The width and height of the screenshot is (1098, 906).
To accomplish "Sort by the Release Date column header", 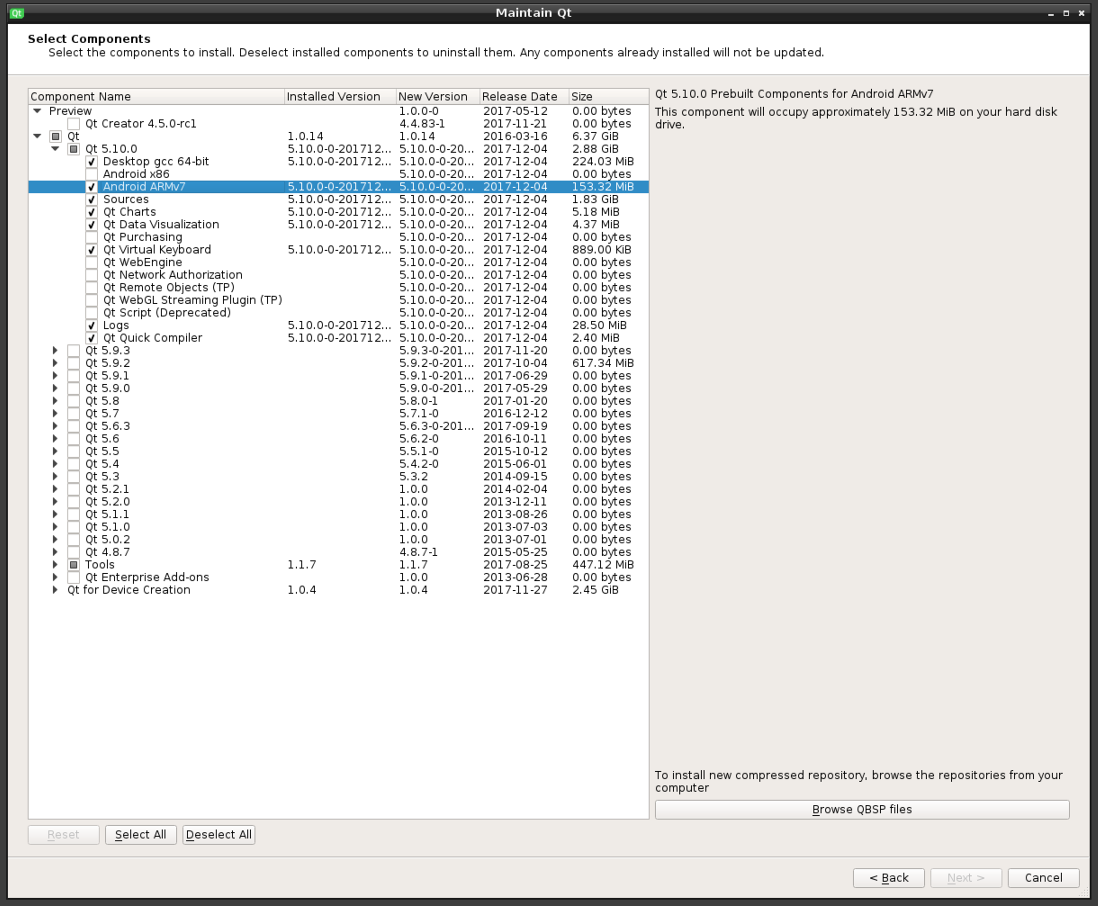I will [x=524, y=97].
